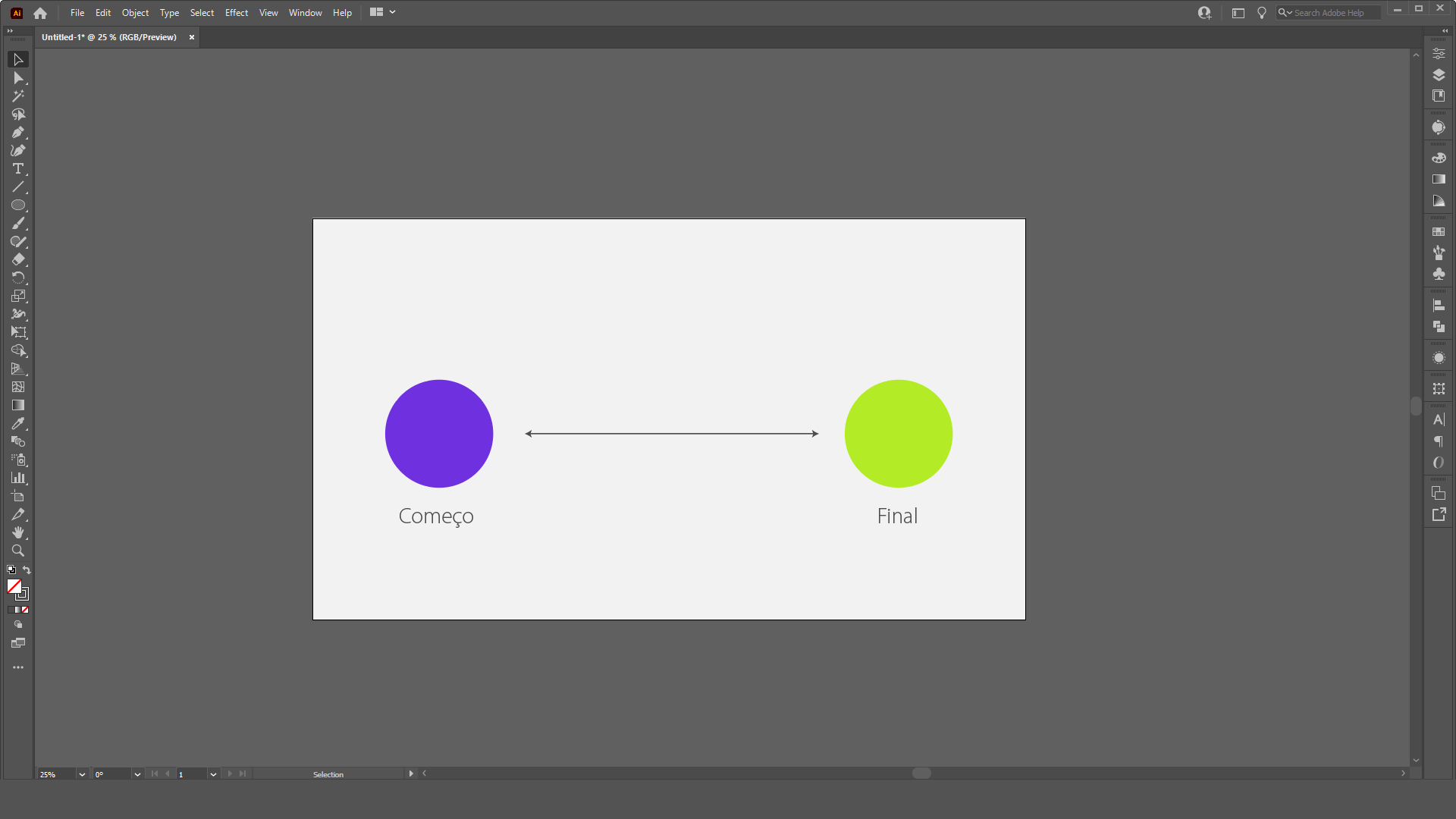Select the Magic Wand tool
This screenshot has width=1456, height=819.
pyautogui.click(x=18, y=96)
